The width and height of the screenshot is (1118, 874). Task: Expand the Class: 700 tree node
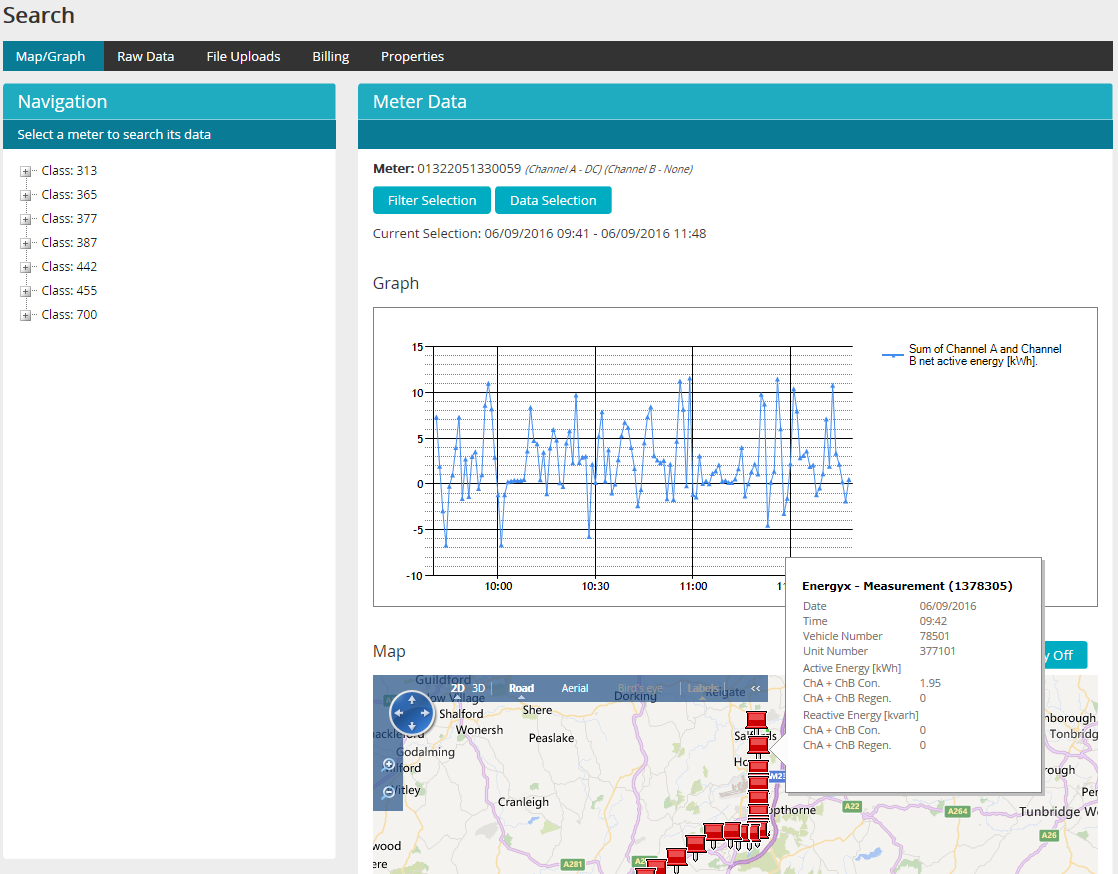(x=26, y=315)
